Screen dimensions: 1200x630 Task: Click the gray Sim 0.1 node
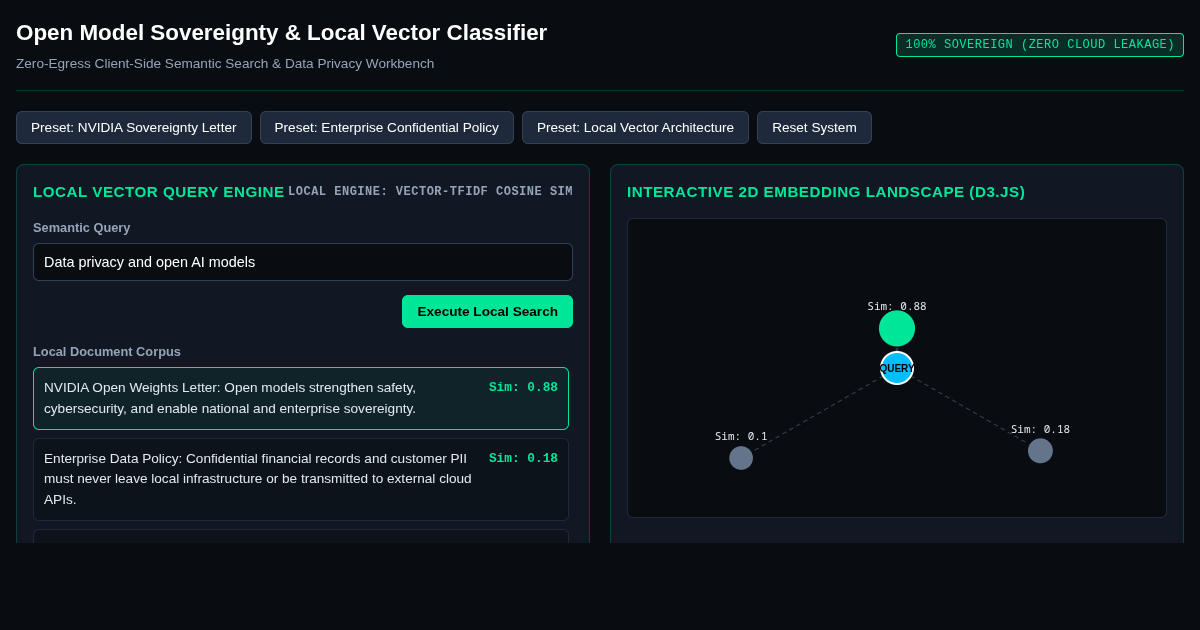pyautogui.click(x=741, y=458)
